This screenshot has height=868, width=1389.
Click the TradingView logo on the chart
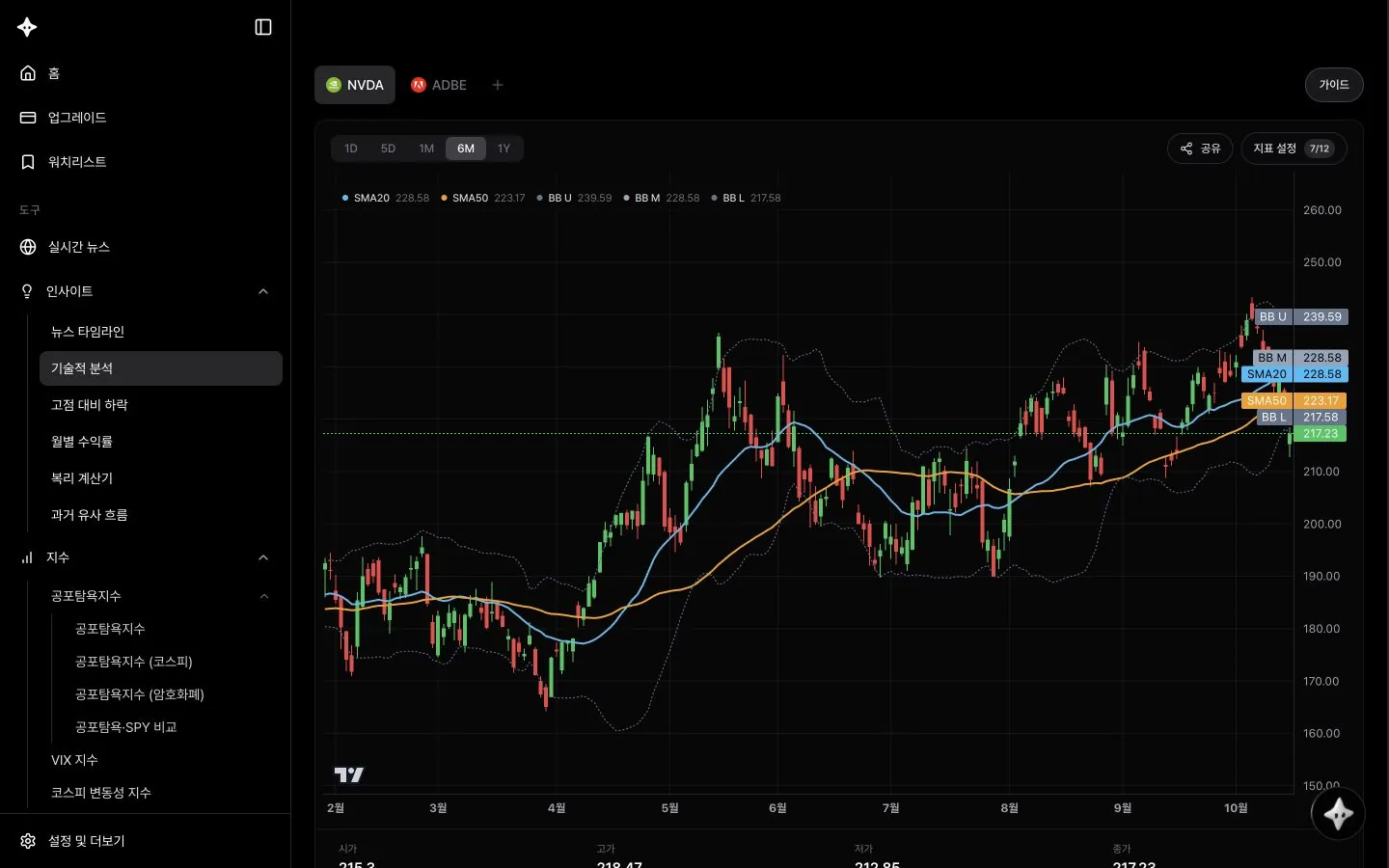(x=348, y=774)
